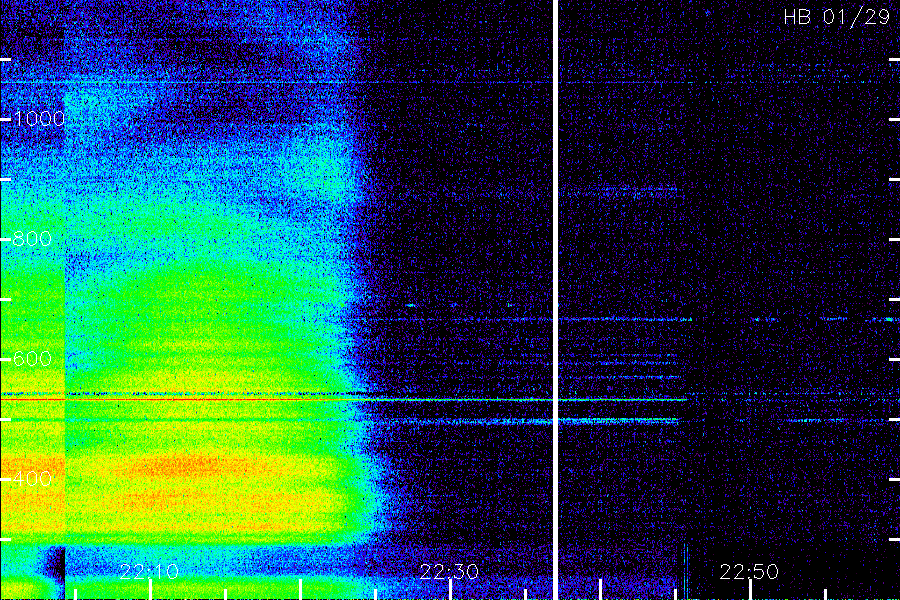The height and width of the screenshot is (600, 900).
Task: Click the 22:10 time axis label
Action: (149, 571)
